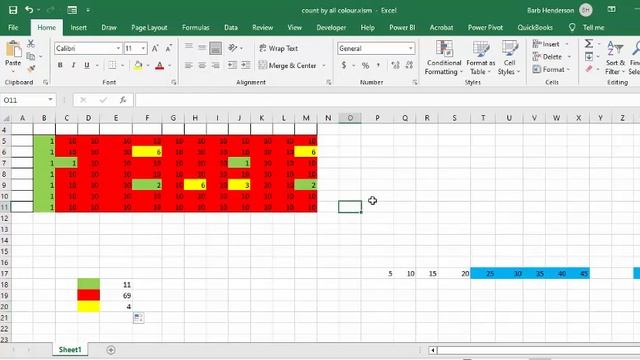The width and height of the screenshot is (640, 360).
Task: Apply accounting dollar format
Action: (344, 65)
